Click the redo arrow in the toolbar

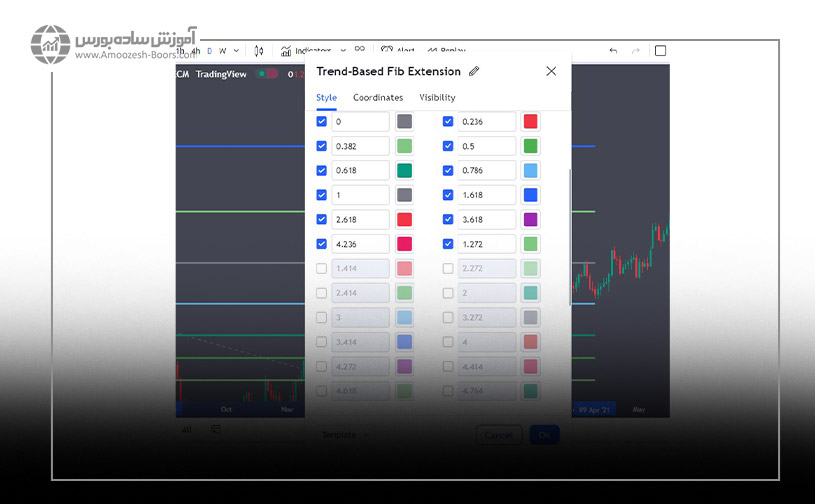(x=636, y=51)
